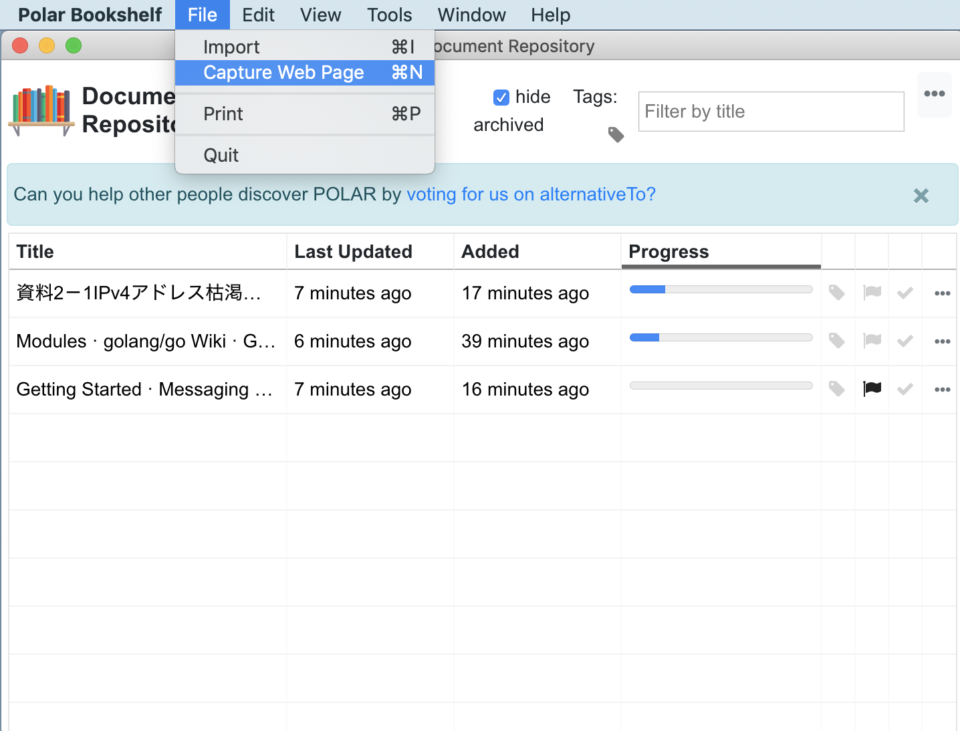The image size is (960, 731).
Task: Archive the Modules golang/go Wiki document with checkmark
Action: point(905,341)
